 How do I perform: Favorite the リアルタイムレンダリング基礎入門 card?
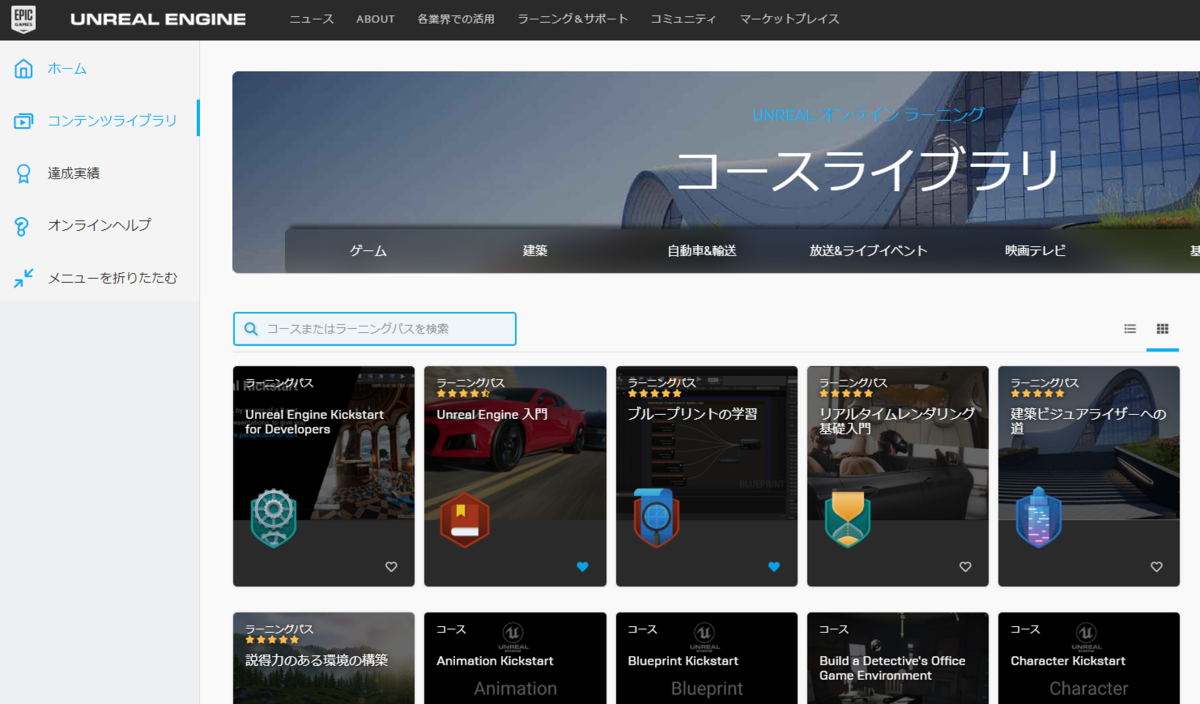[965, 567]
